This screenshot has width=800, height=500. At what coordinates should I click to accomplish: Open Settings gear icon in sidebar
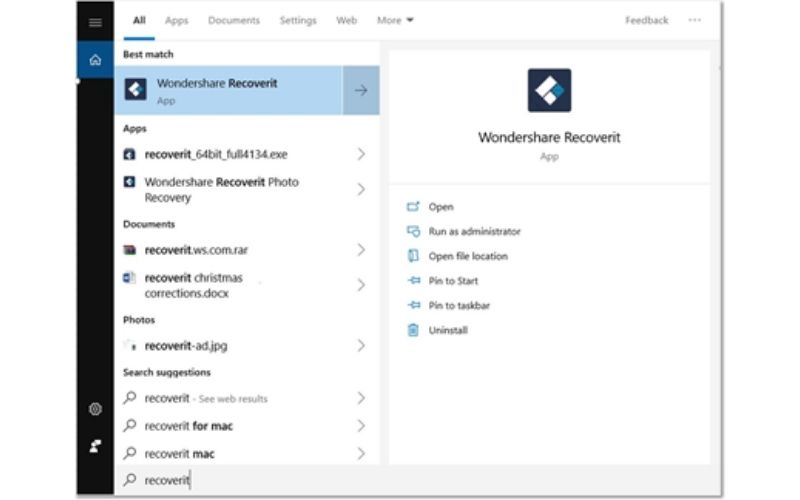pos(95,409)
